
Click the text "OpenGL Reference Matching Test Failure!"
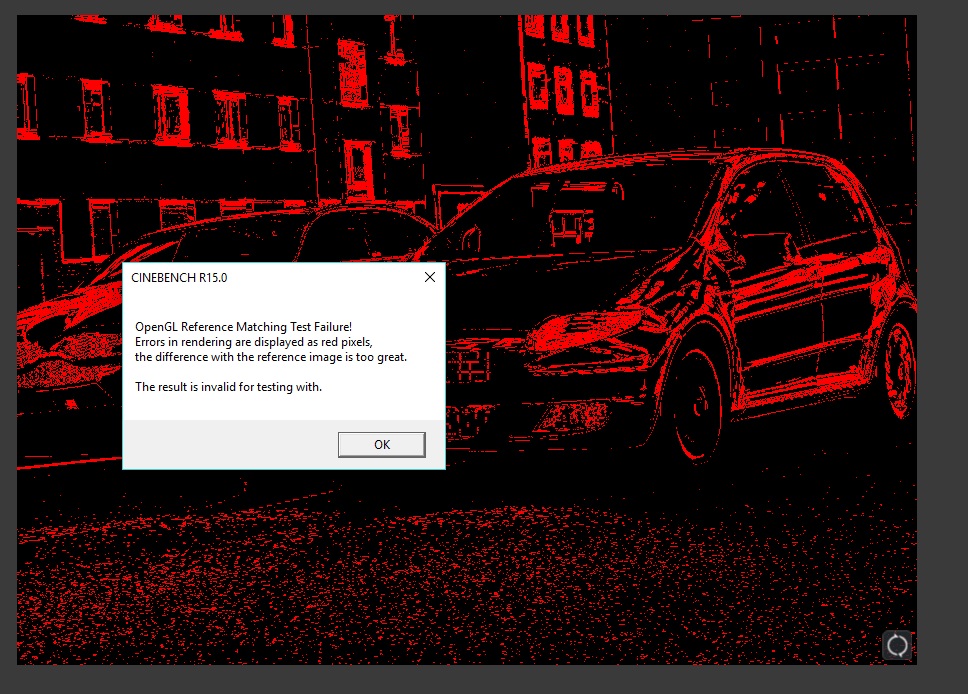[x=243, y=327]
